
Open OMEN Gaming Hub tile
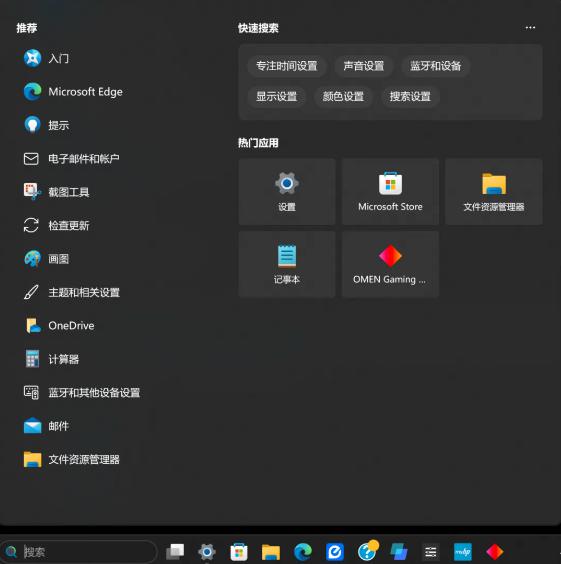click(x=390, y=264)
